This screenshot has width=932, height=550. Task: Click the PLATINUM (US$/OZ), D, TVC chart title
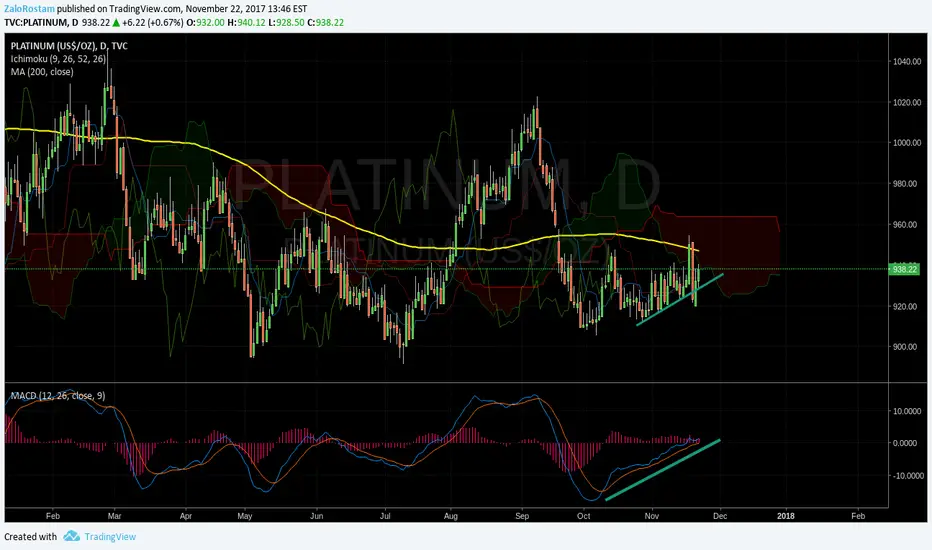coord(69,46)
